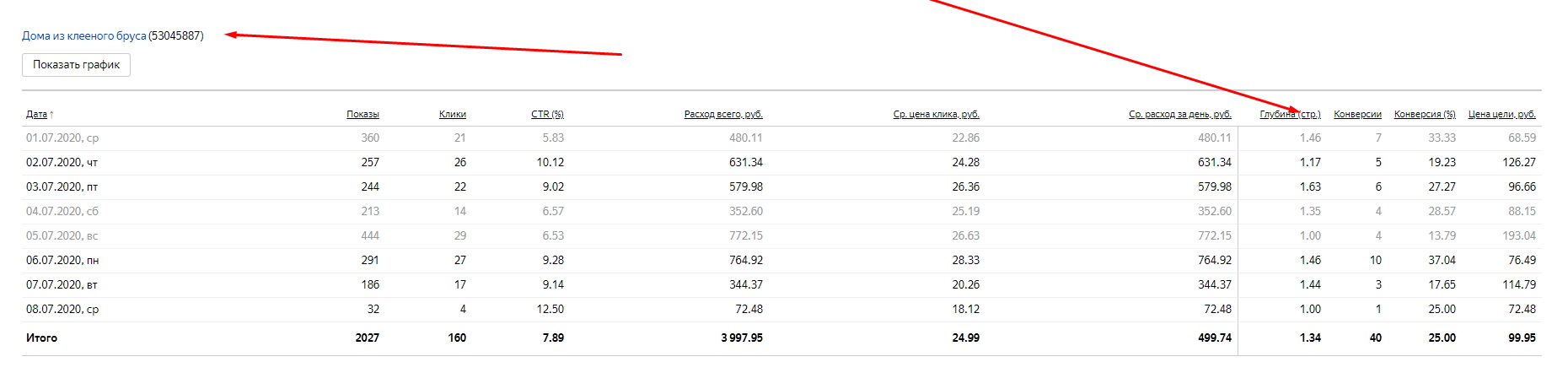This screenshot has width=1568, height=389.
Task: Sort table by Дата column
Action: tap(36, 114)
